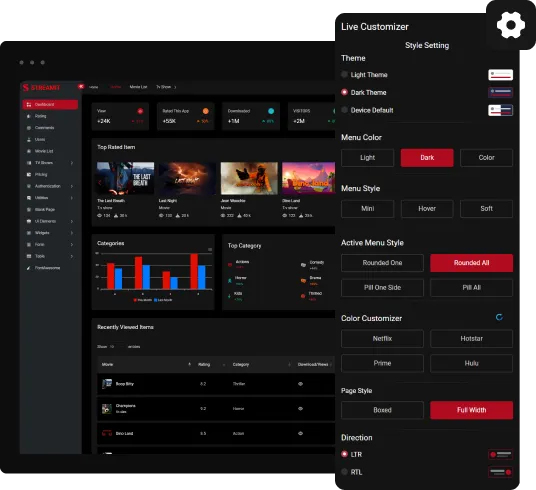This screenshot has height=490, width=536.
Task: Click the Blank Page sidebar icon
Action: (29, 210)
